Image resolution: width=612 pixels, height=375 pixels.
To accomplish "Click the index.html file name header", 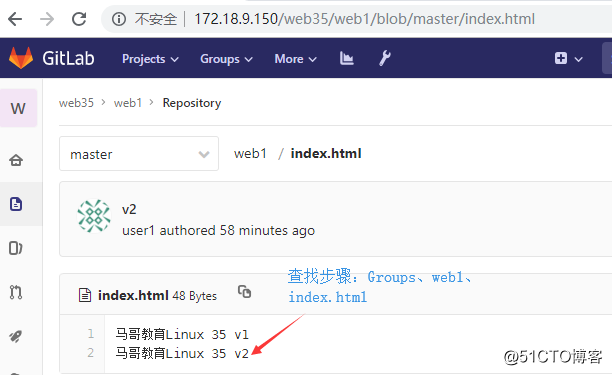I will [133, 295].
